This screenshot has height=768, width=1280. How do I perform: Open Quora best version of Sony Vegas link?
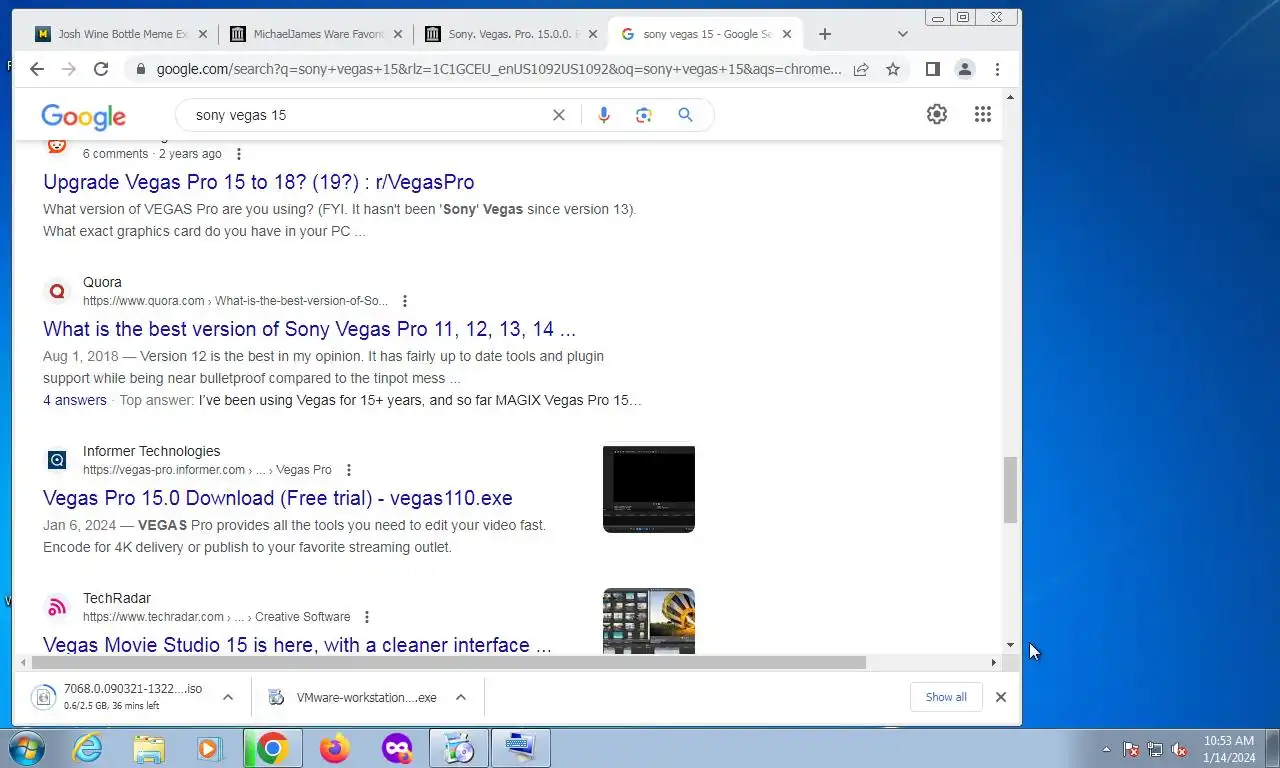(310, 329)
